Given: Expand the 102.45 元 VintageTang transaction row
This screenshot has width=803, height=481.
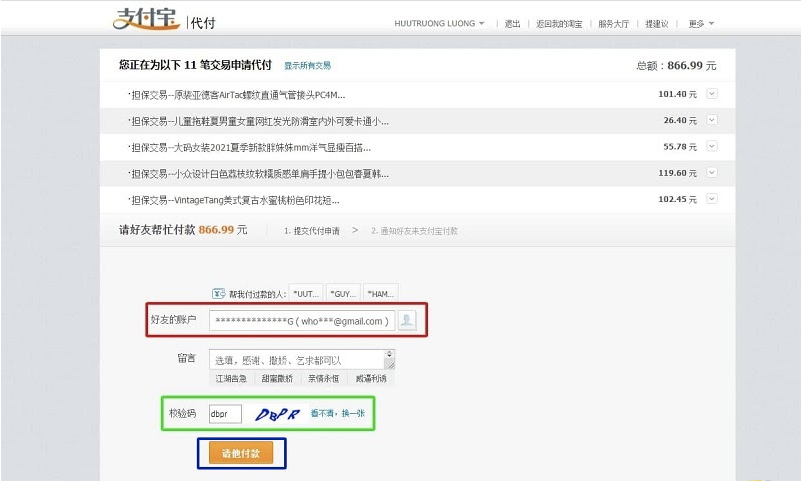Looking at the screenshot, I should [x=712, y=199].
